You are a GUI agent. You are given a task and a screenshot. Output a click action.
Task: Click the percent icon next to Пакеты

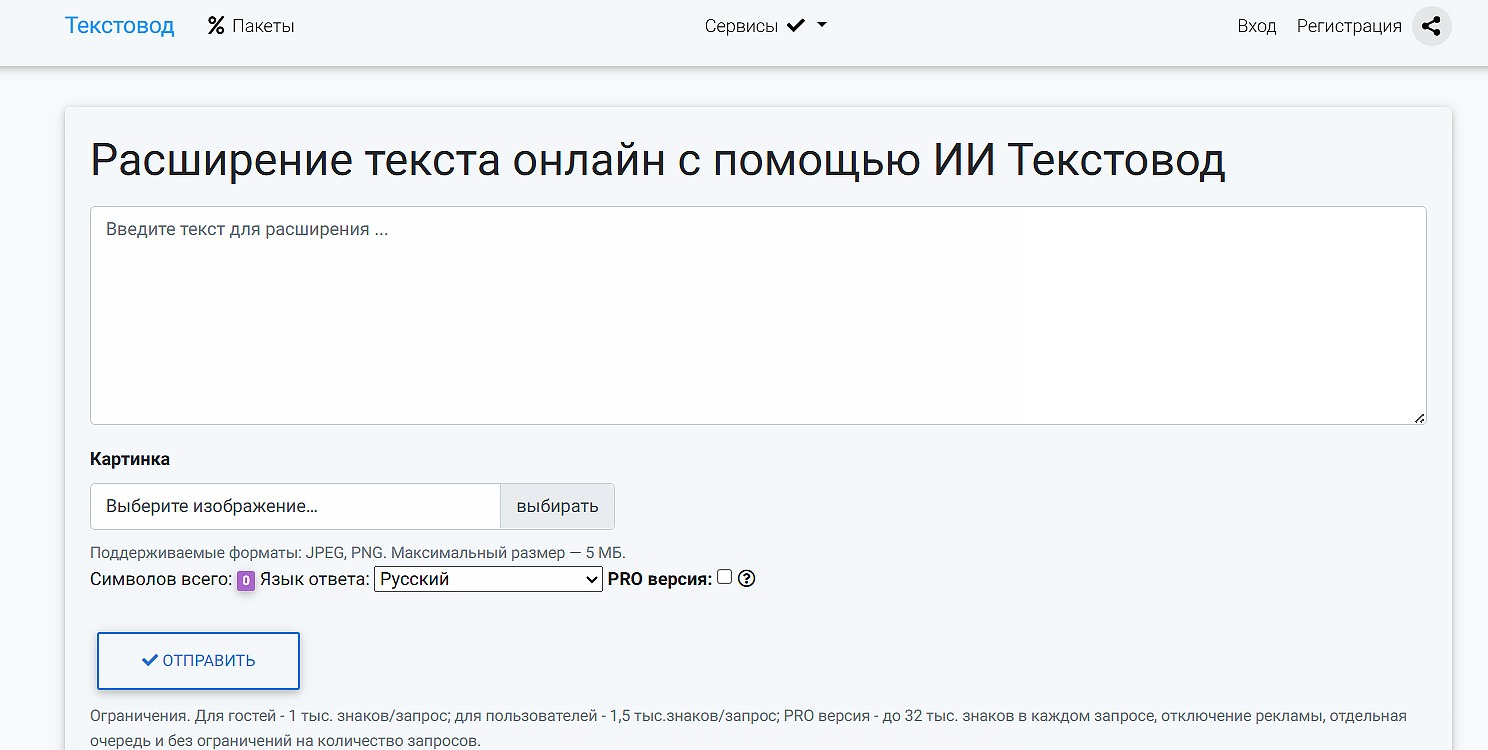[x=215, y=25]
